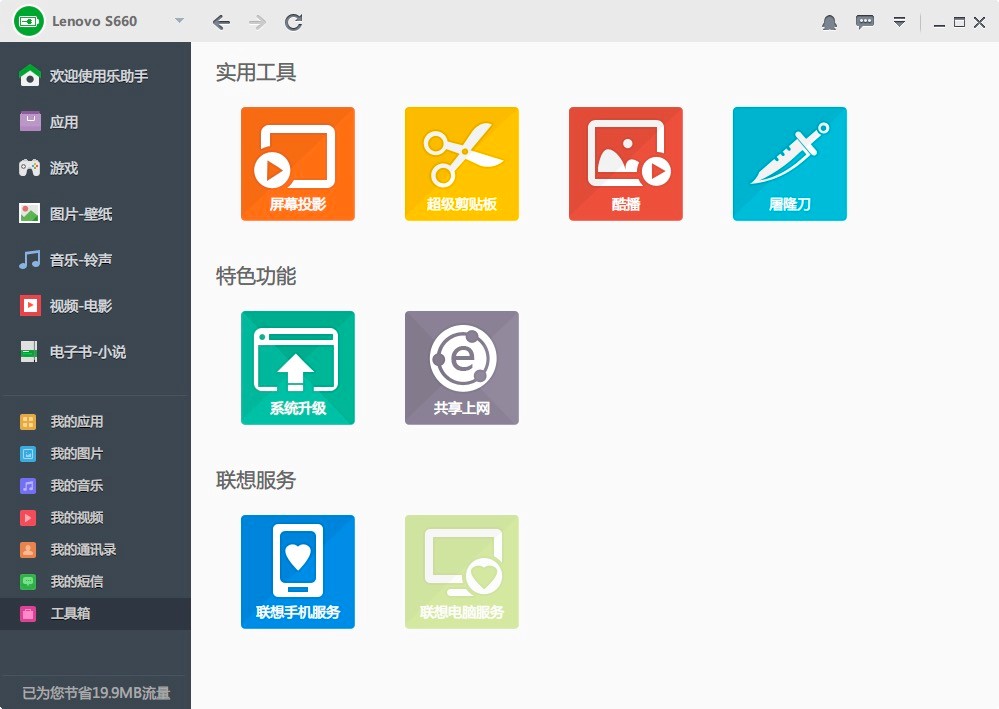Maximize the window

[x=959, y=22]
